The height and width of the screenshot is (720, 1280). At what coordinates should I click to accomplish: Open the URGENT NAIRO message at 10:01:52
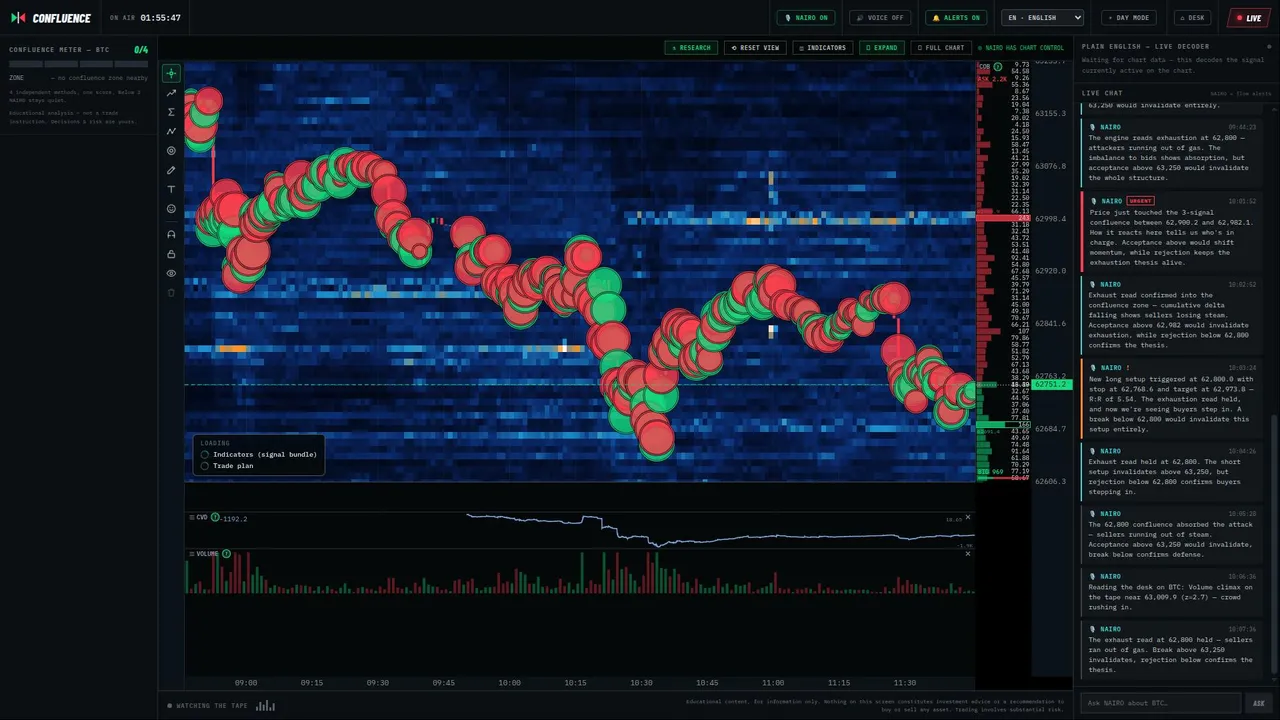(x=1171, y=232)
